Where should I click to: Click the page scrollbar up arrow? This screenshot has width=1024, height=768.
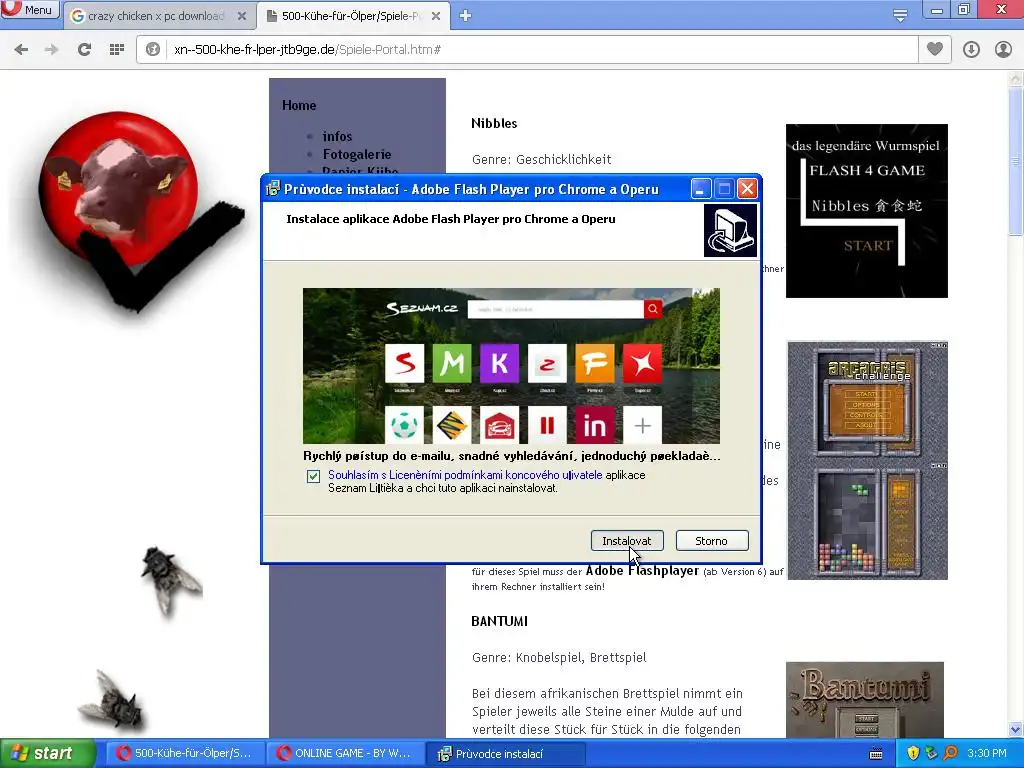[1016, 79]
